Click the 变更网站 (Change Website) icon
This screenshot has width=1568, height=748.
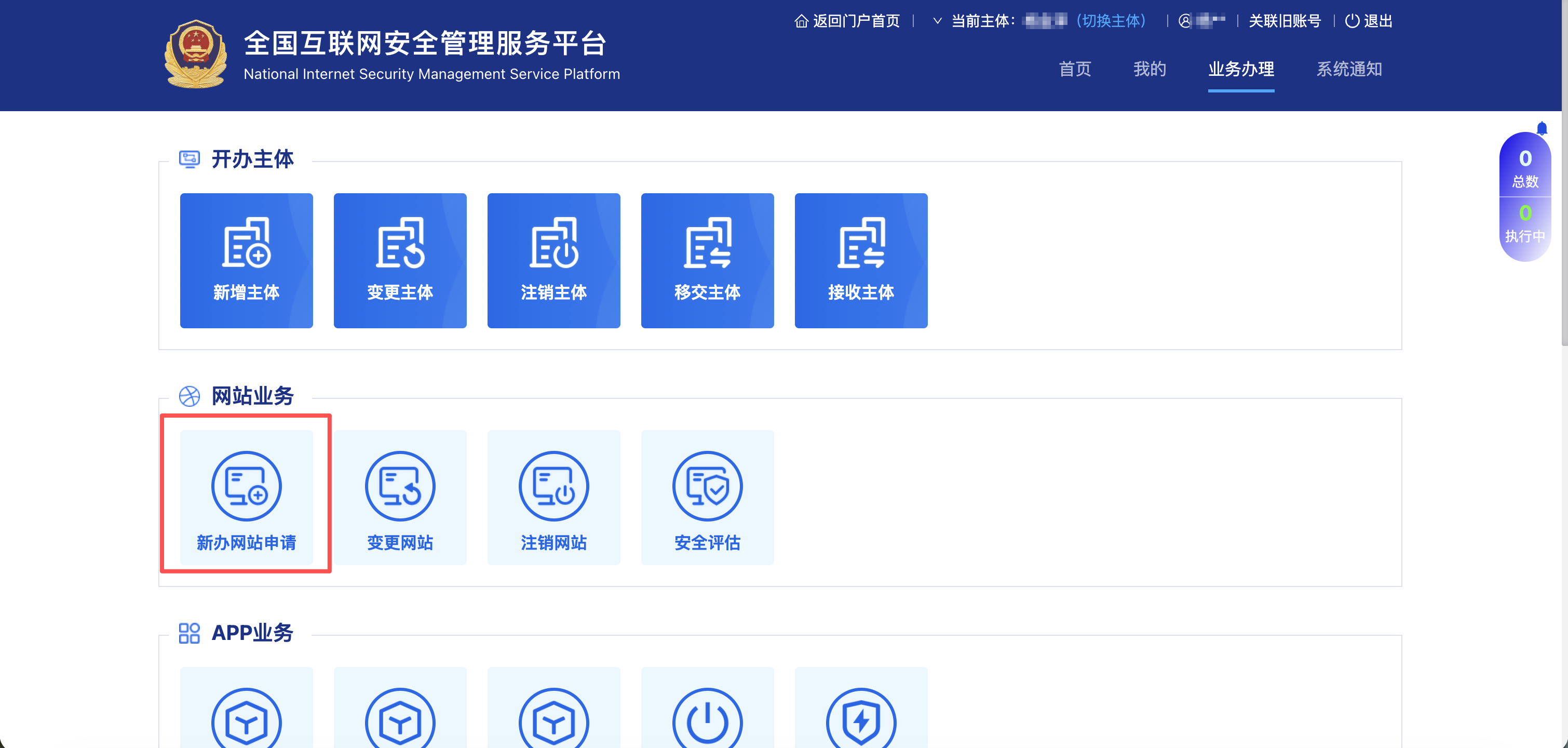pos(400,497)
